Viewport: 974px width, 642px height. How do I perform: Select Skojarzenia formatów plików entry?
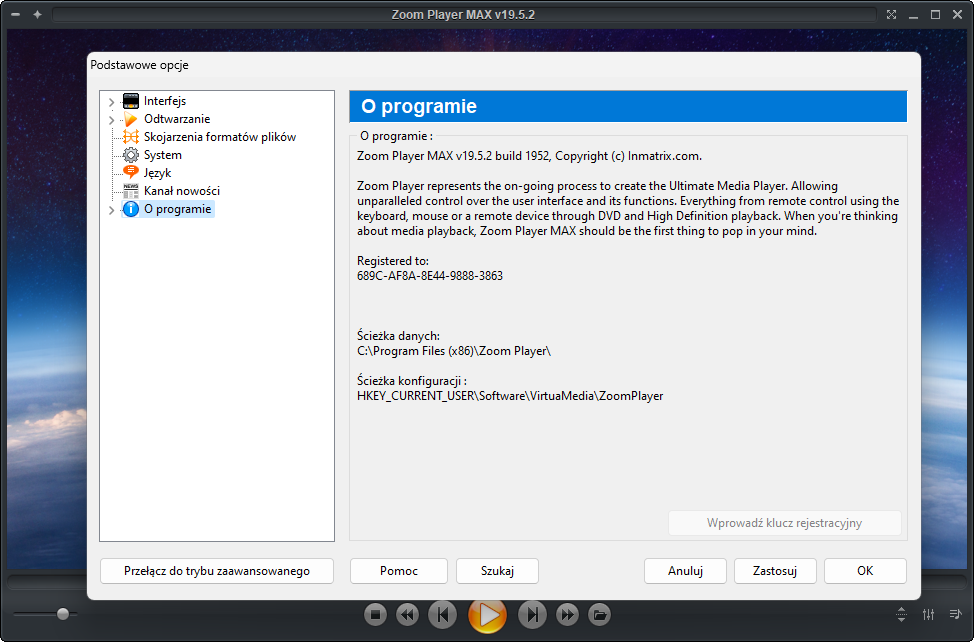click(x=220, y=137)
